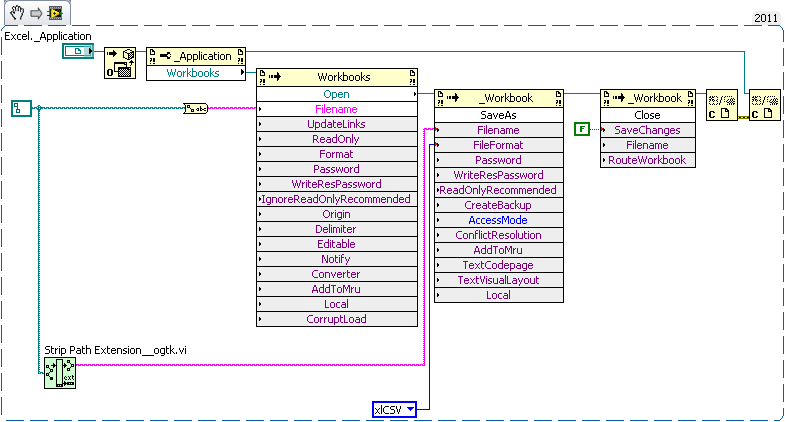Click the IgnoreReadOnlyRecommended parameter
Image resolution: width=785 pixels, height=422 pixels.
pos(337,199)
